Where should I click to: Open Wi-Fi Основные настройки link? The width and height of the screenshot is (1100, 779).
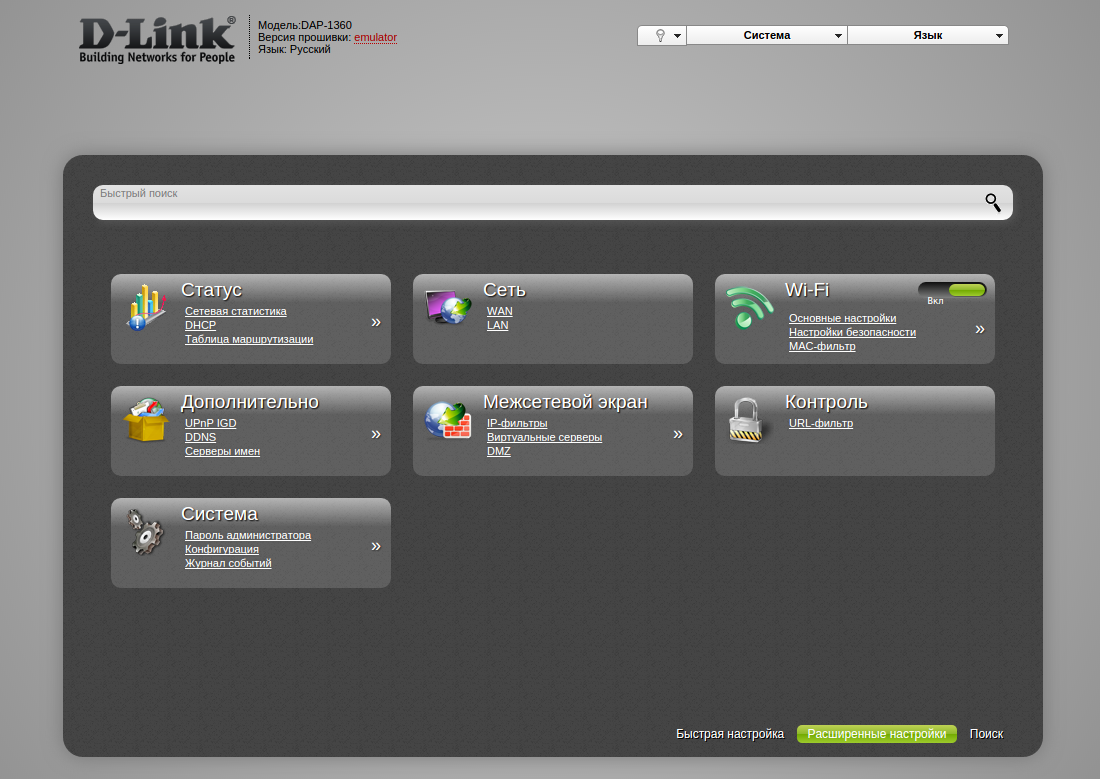click(x=843, y=318)
